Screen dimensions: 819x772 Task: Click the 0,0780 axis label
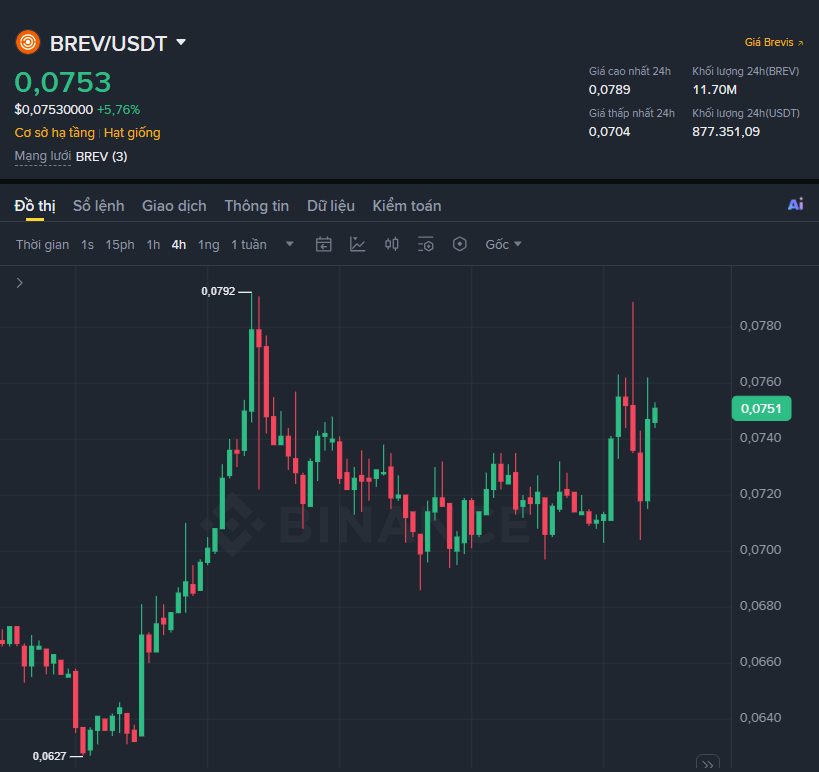click(x=760, y=326)
